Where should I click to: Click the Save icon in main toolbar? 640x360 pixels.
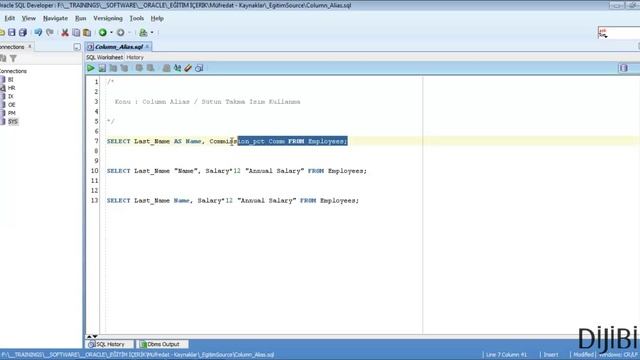(11, 32)
